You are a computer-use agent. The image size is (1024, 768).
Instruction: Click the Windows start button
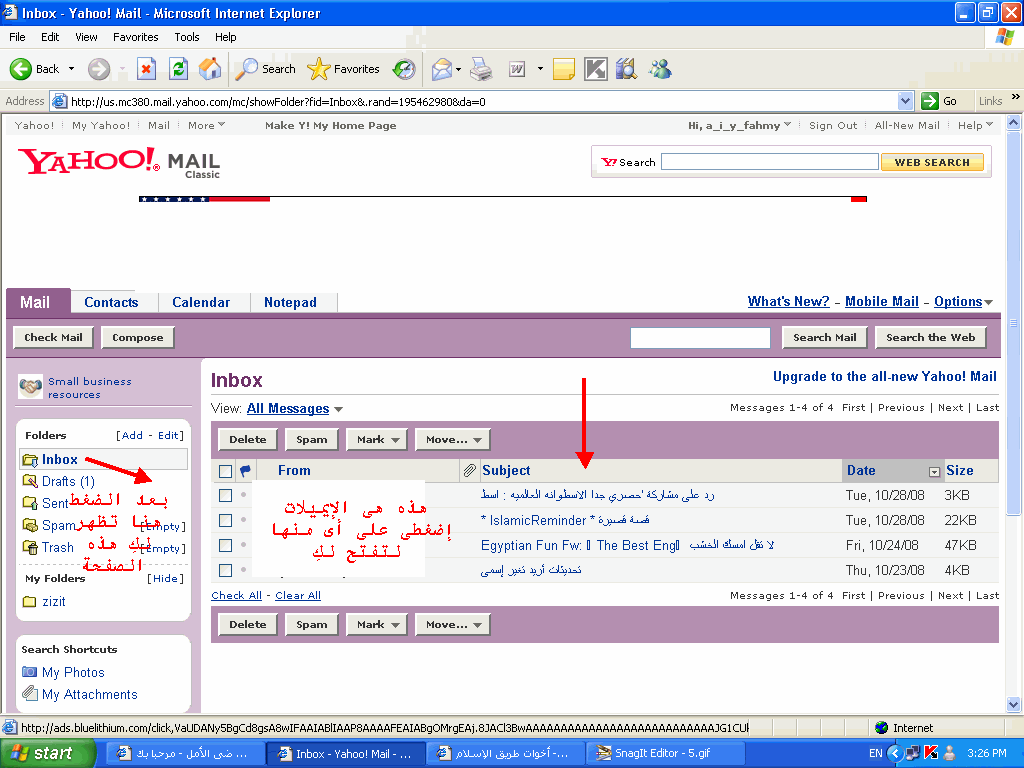click(x=47, y=754)
